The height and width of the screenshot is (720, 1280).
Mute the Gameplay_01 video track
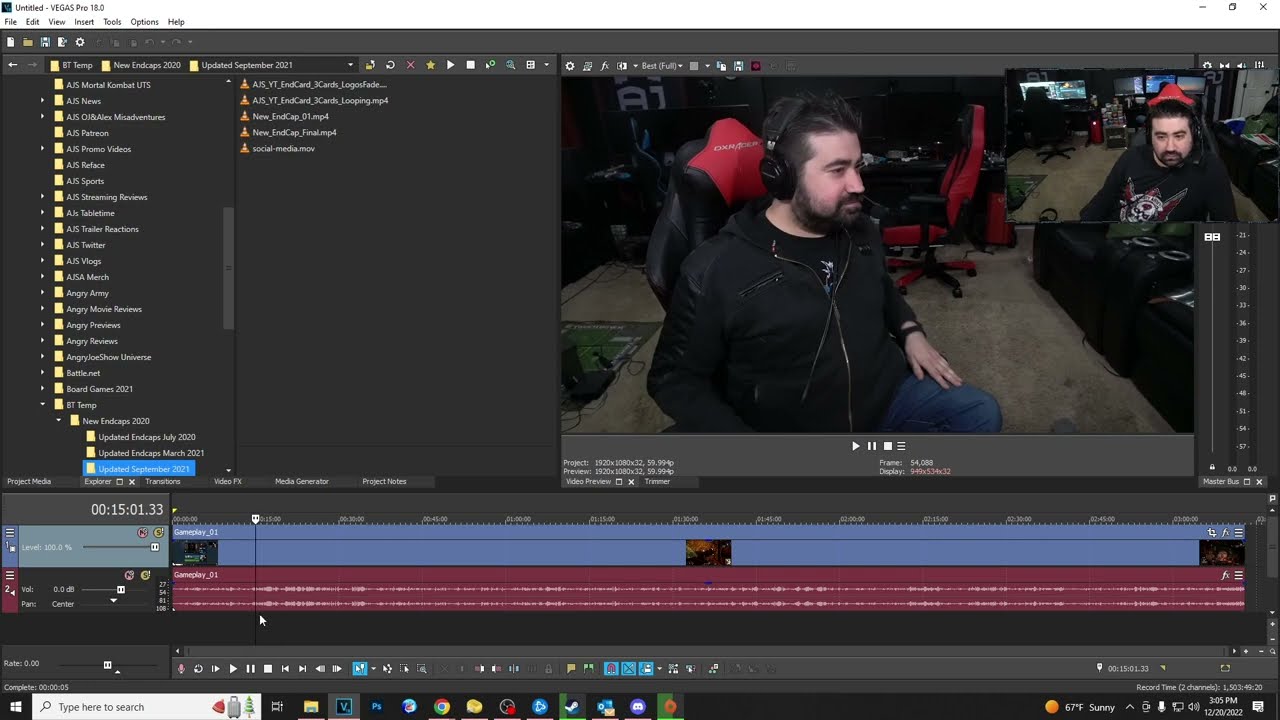coord(143,533)
